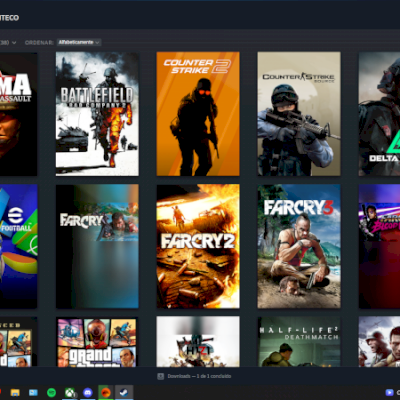Open the Battlefield Bad Company 2 game cover
The image size is (400, 400).
[x=97, y=114]
